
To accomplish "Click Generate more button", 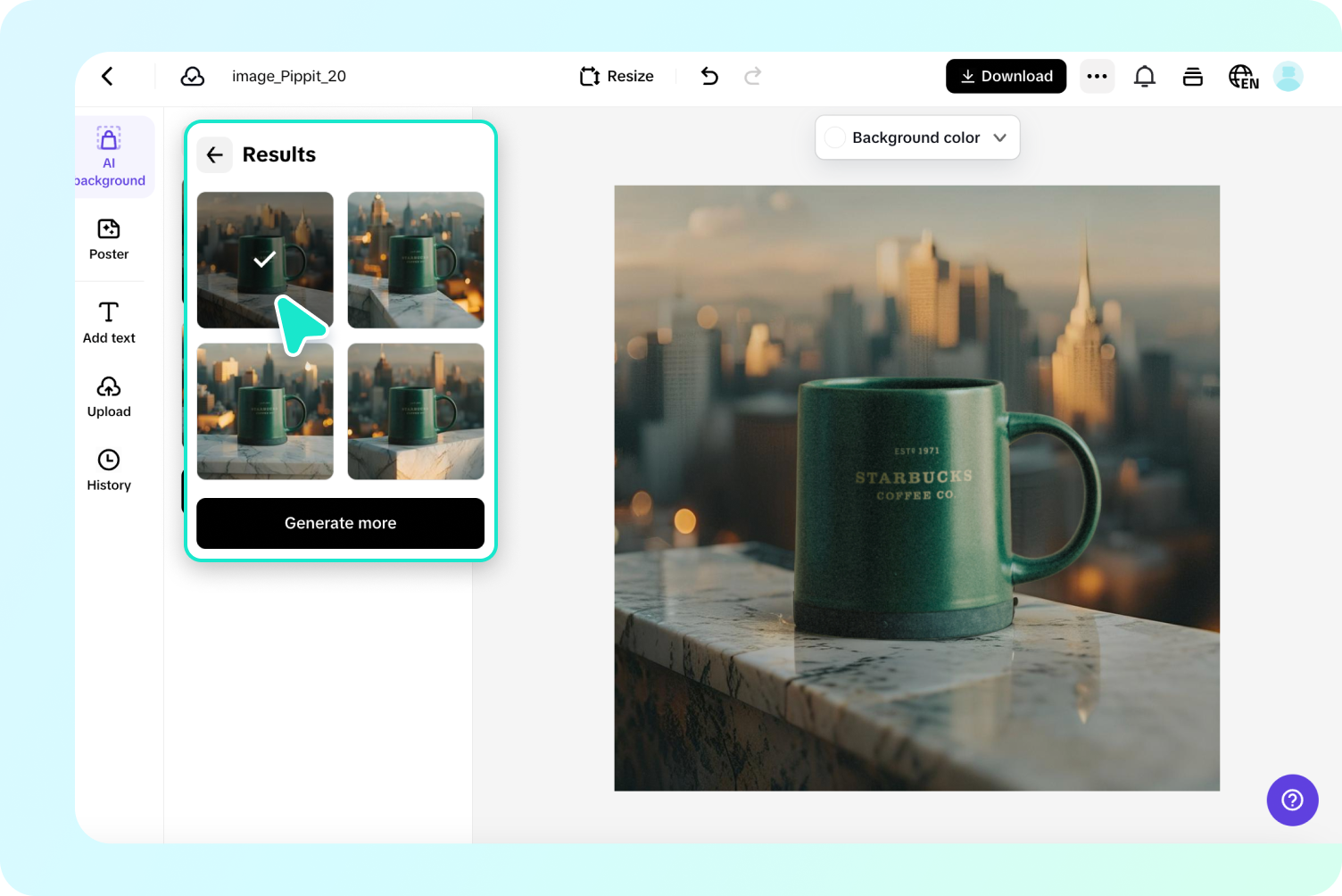I will [x=340, y=523].
